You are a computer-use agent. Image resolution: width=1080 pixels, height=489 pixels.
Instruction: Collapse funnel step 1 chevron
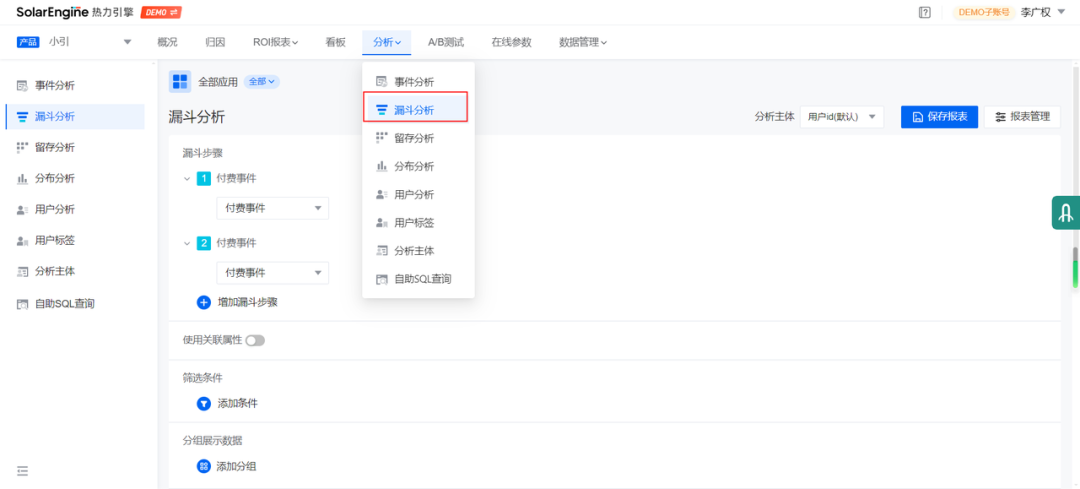(187, 179)
